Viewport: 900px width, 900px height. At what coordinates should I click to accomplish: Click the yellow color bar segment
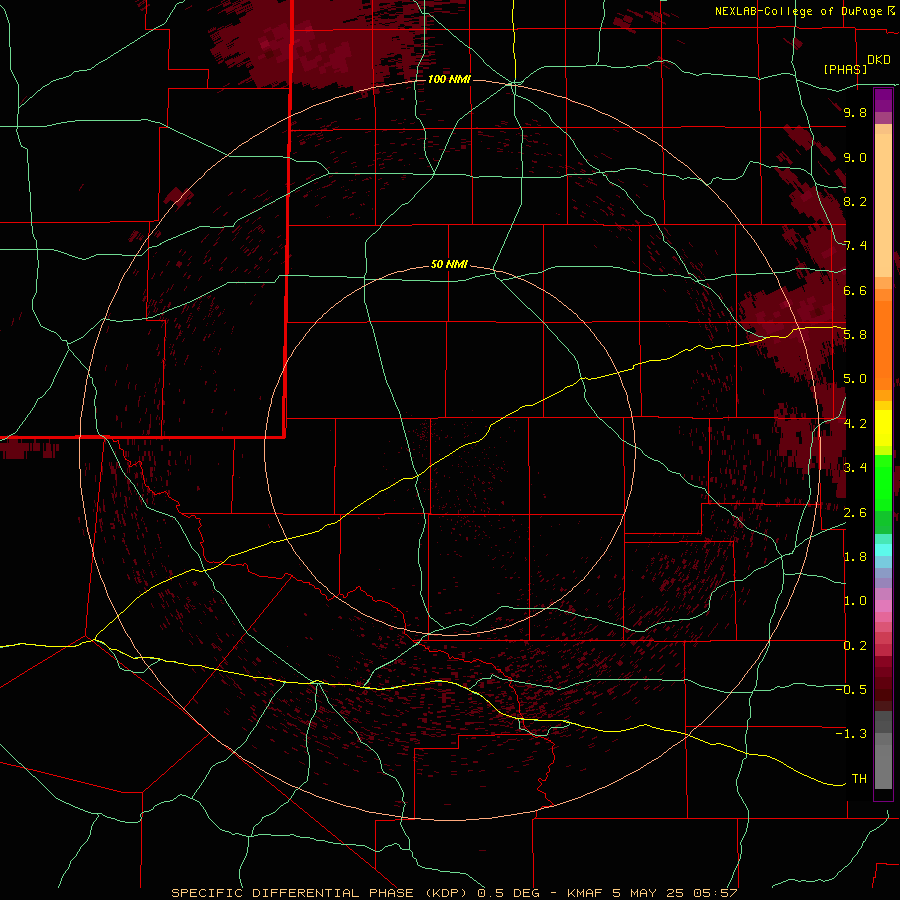point(883,428)
